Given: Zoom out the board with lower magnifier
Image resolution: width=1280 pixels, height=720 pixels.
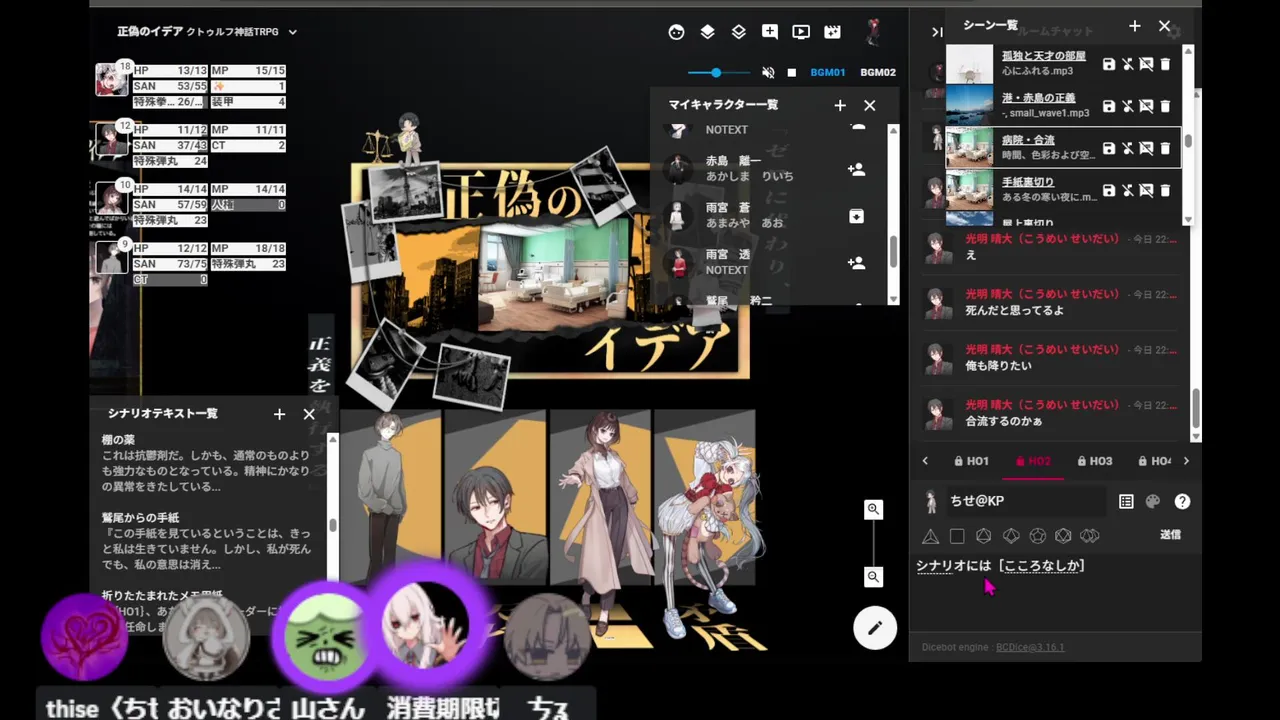Looking at the screenshot, I should [873, 577].
